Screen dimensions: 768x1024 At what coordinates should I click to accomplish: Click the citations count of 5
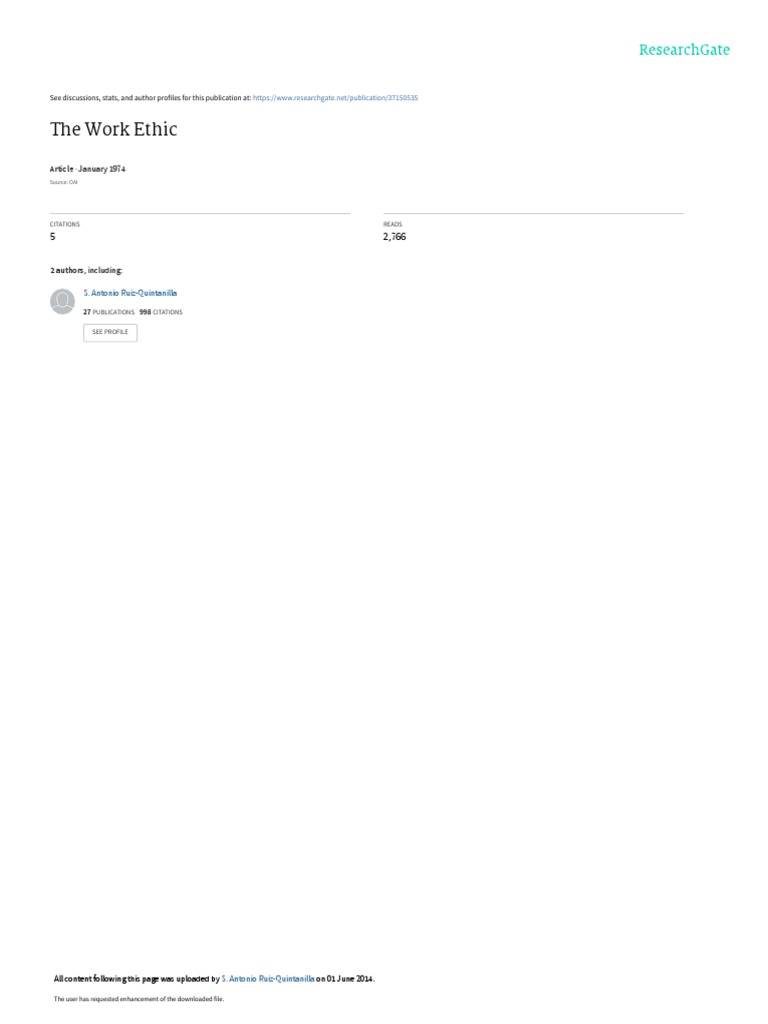53,237
